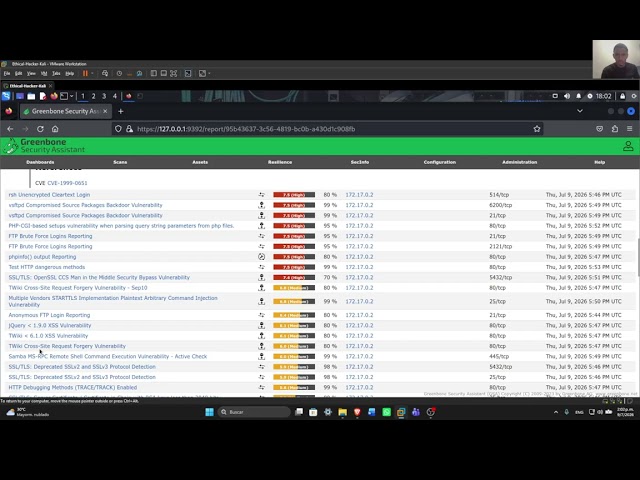Open the Greenbone Assets menu
The image size is (640, 480).
[x=200, y=162]
